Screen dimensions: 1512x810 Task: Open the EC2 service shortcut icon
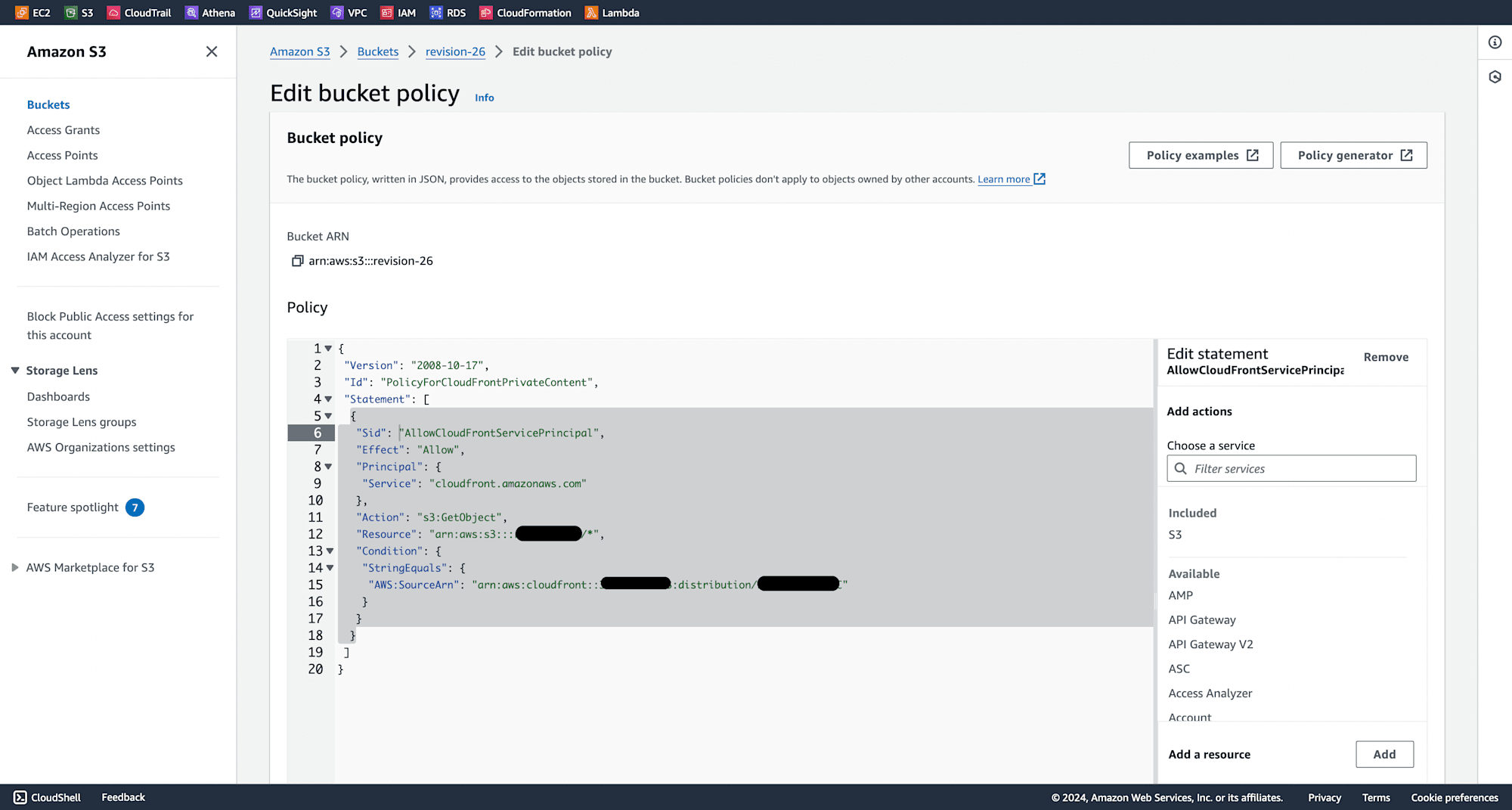pos(22,13)
